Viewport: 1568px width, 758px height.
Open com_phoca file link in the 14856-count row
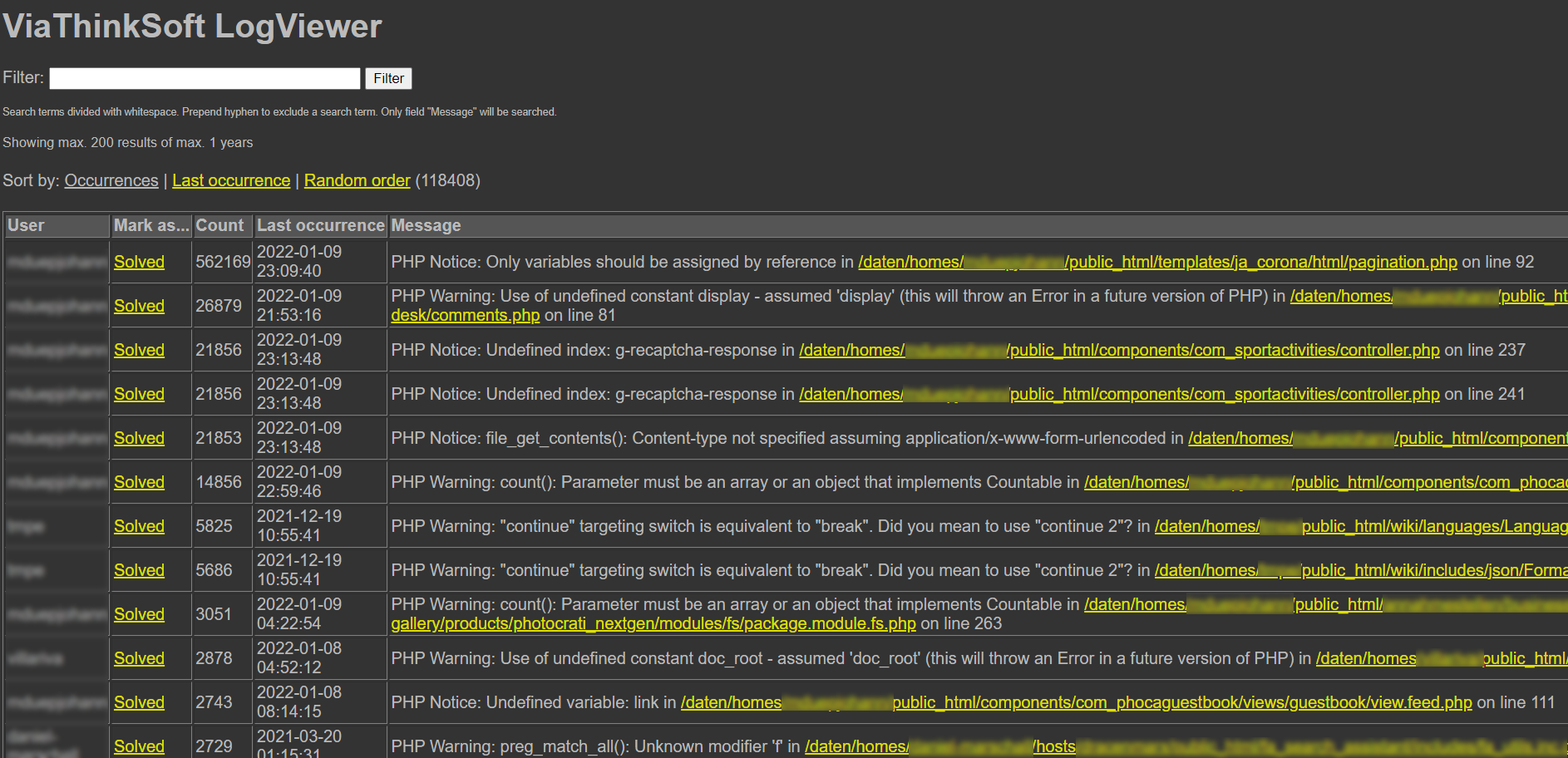click(1326, 482)
